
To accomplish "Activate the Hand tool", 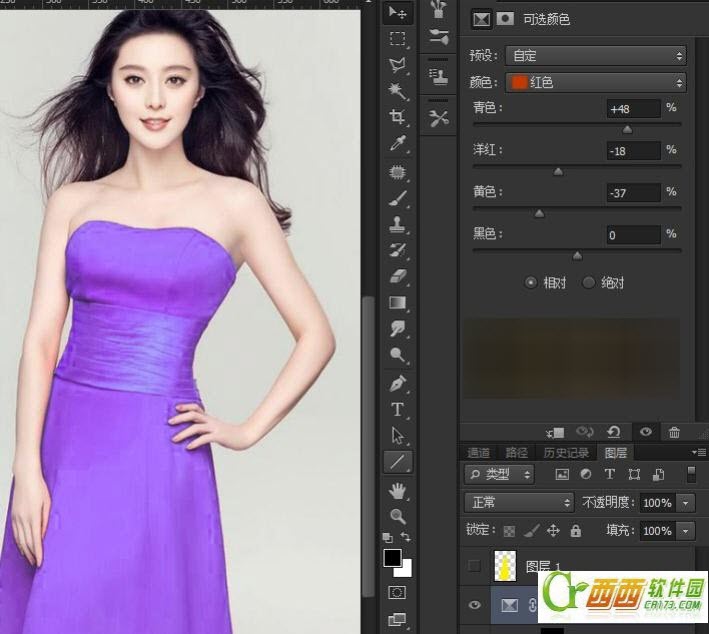I will click(398, 490).
